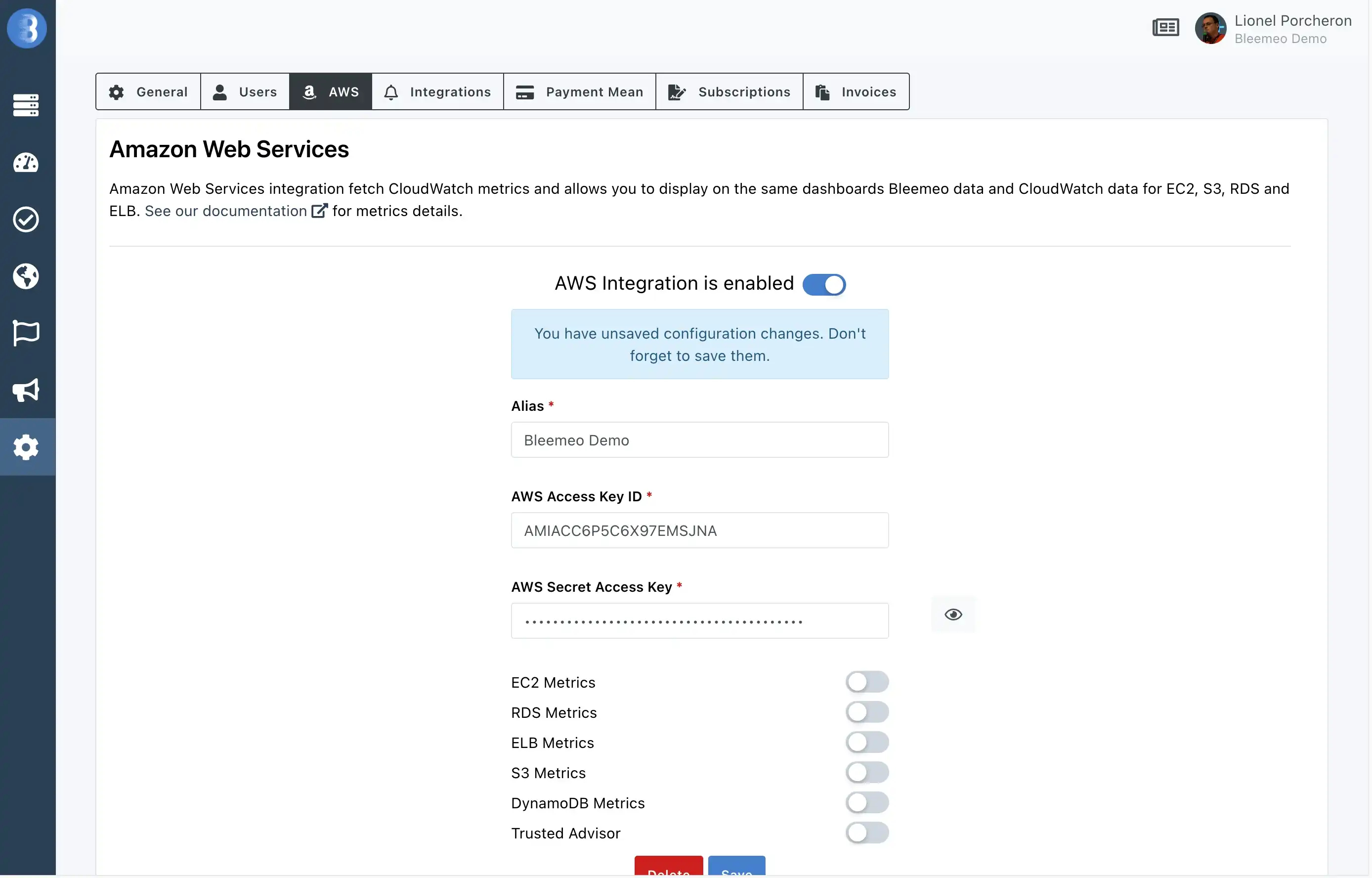Click Lionel Porcheron's avatar picture
Screen dimensions: 1372x878
click(x=1211, y=28)
